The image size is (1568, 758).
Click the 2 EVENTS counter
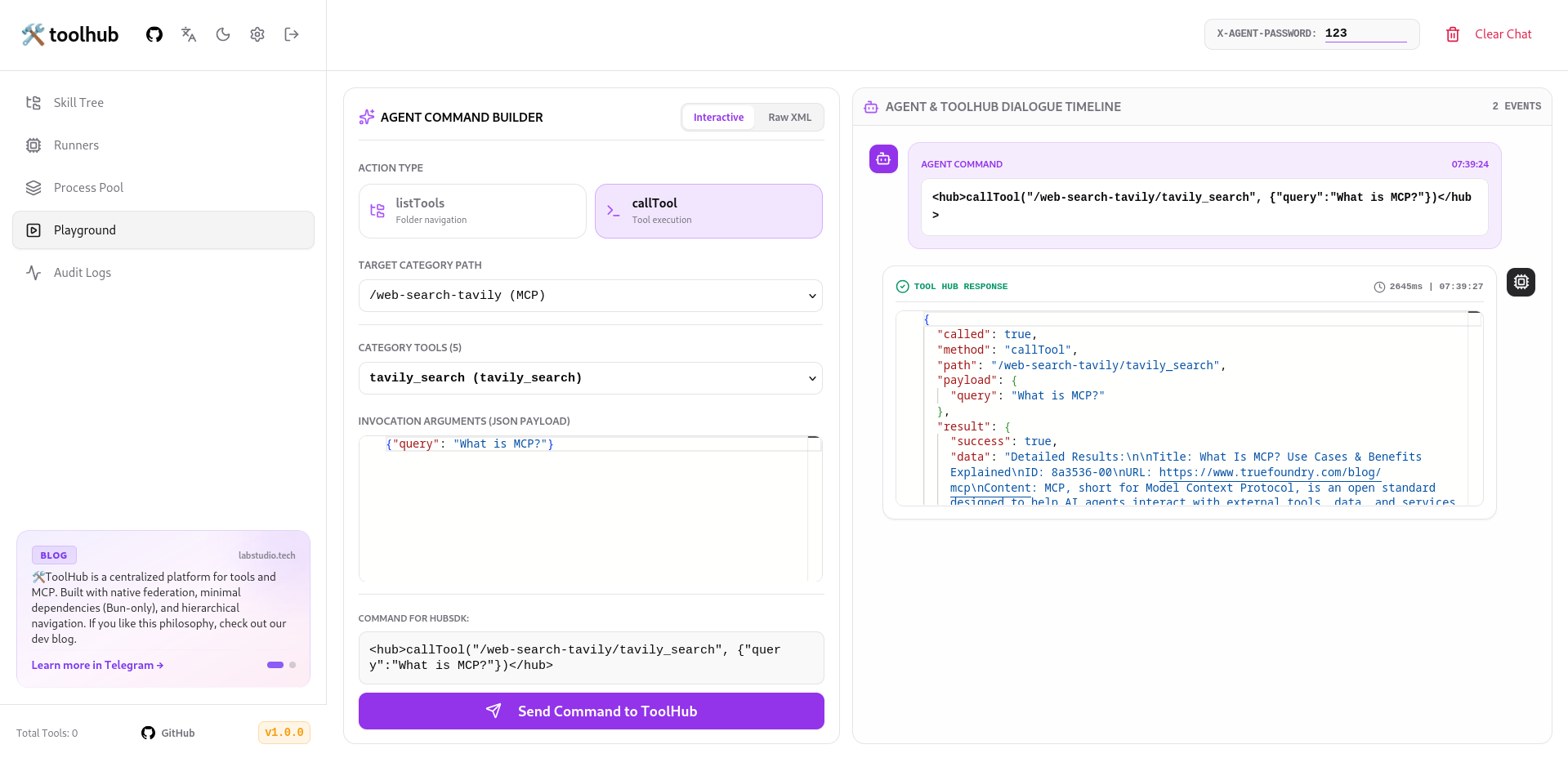(x=1517, y=106)
